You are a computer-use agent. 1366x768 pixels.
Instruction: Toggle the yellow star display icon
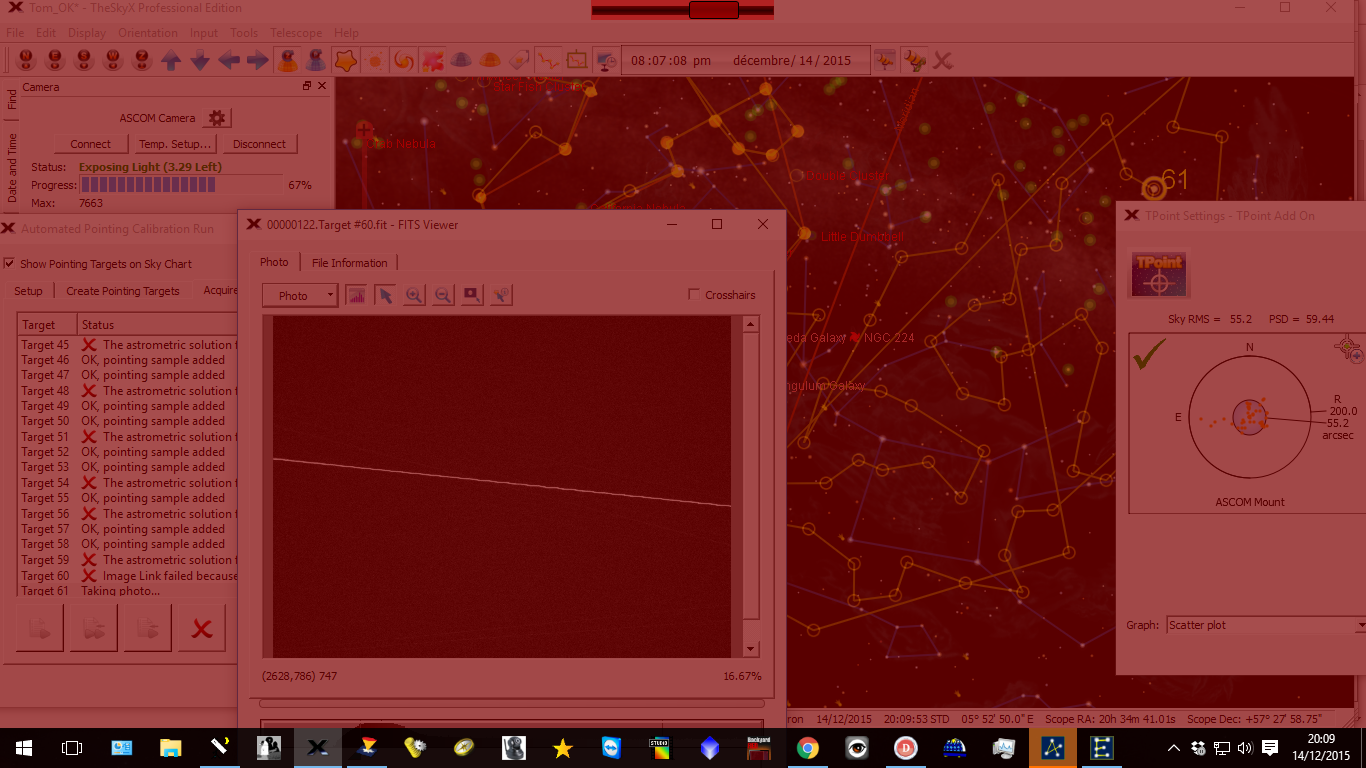point(346,60)
